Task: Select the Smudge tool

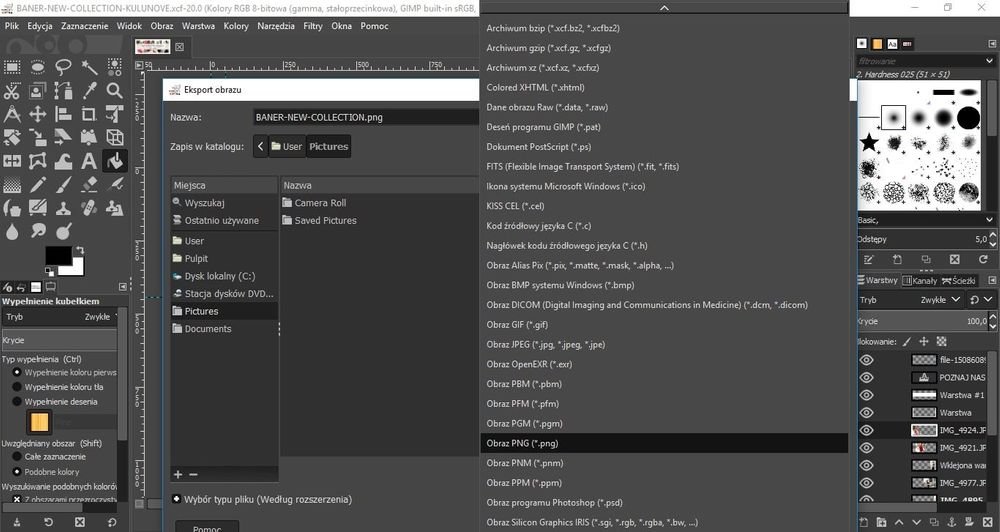Action: pos(38,231)
